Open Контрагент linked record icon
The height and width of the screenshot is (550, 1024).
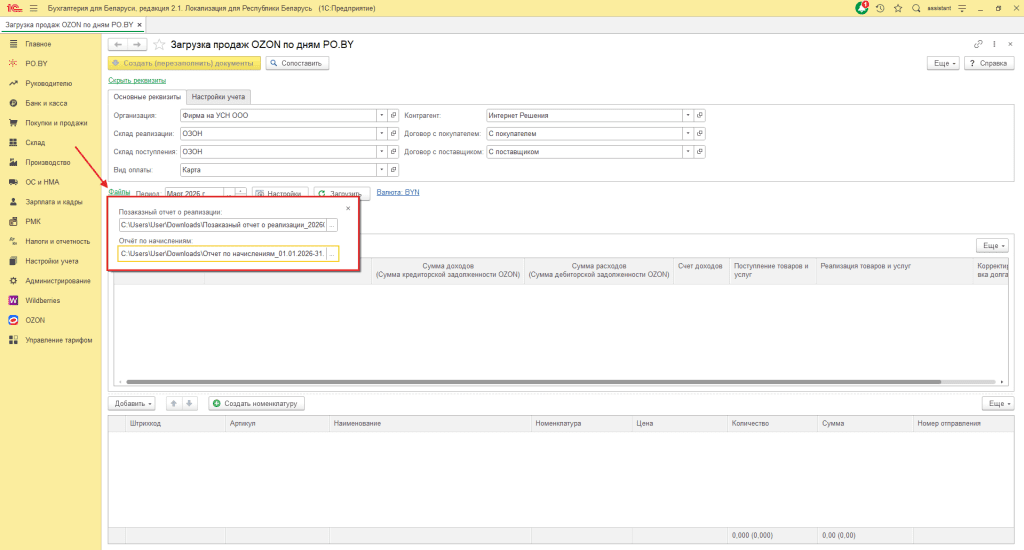(x=700, y=116)
